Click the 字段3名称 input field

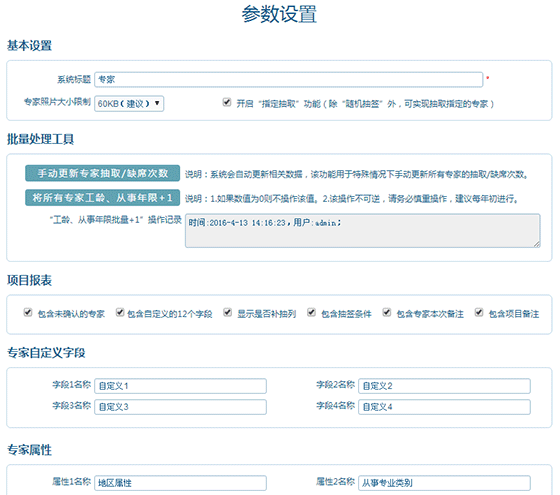point(180,407)
